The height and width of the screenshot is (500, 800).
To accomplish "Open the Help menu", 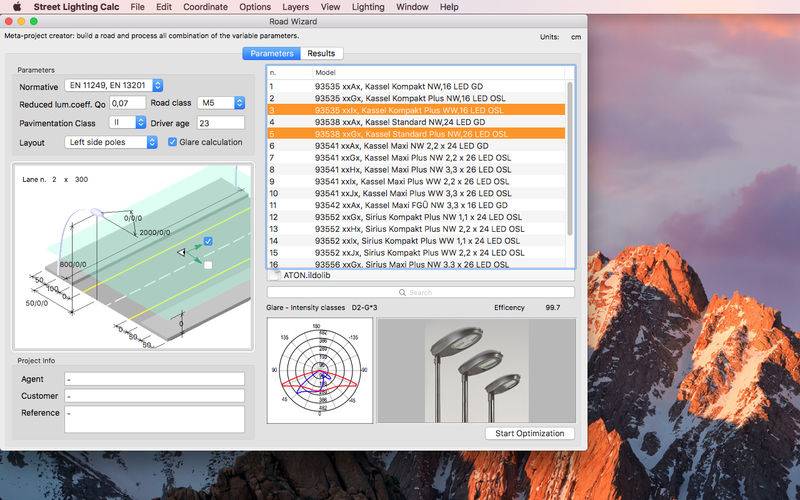I will coord(449,7).
